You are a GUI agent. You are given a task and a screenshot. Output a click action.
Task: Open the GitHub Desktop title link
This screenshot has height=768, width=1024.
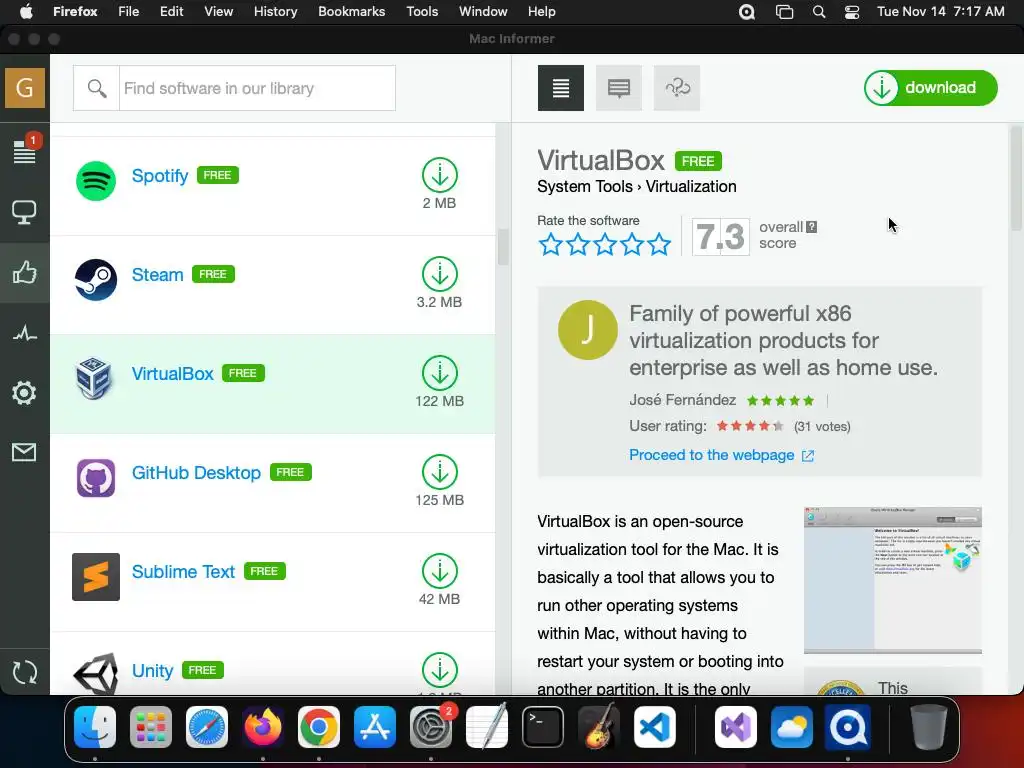[196, 472]
